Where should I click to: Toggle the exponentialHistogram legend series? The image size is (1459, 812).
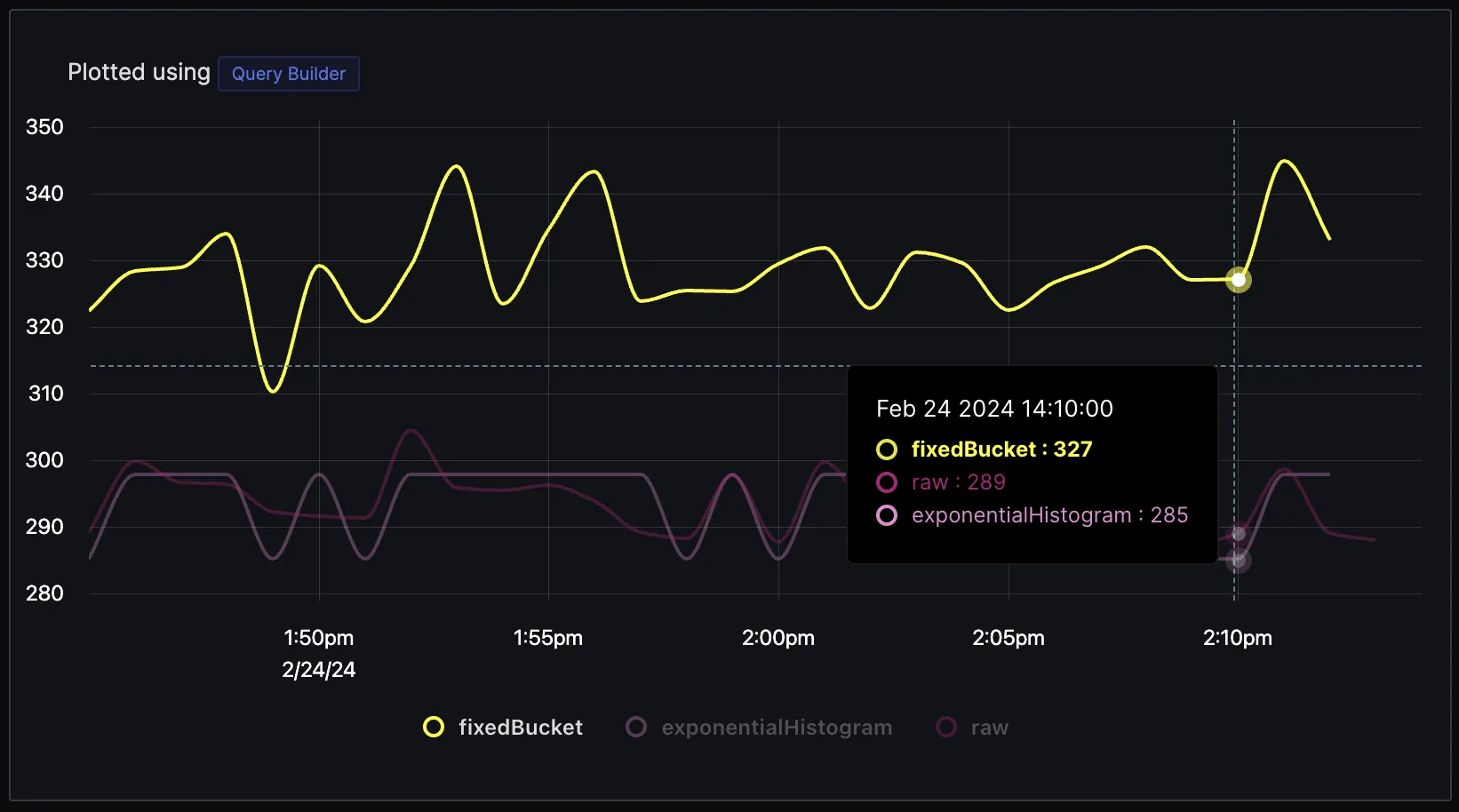coord(759,728)
